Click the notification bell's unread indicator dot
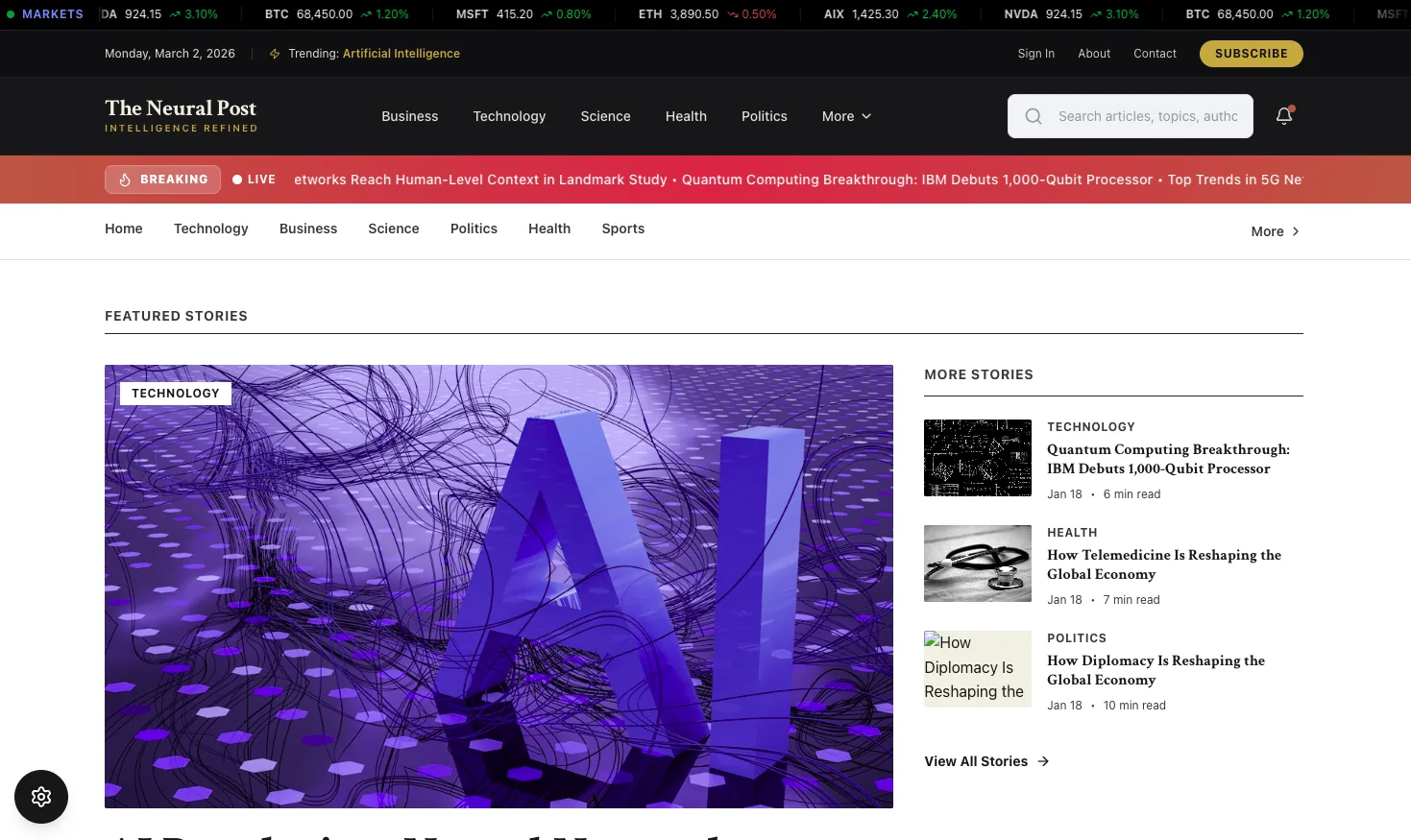Screen dimensions: 1411x840 click(1292, 108)
